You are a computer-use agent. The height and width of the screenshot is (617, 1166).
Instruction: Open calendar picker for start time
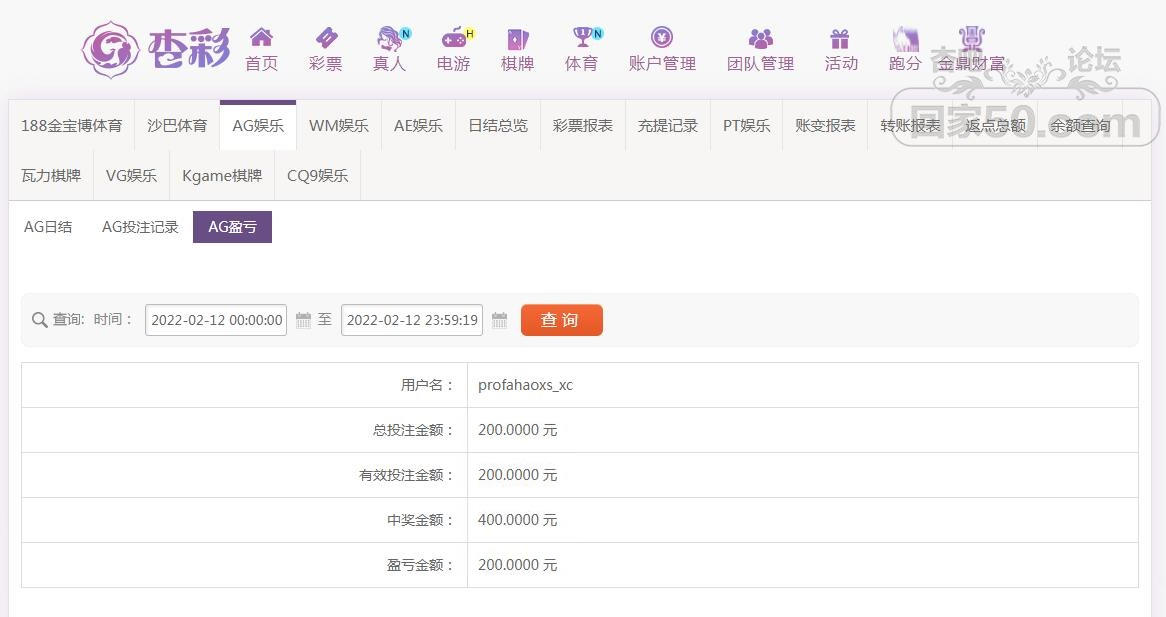[303, 320]
